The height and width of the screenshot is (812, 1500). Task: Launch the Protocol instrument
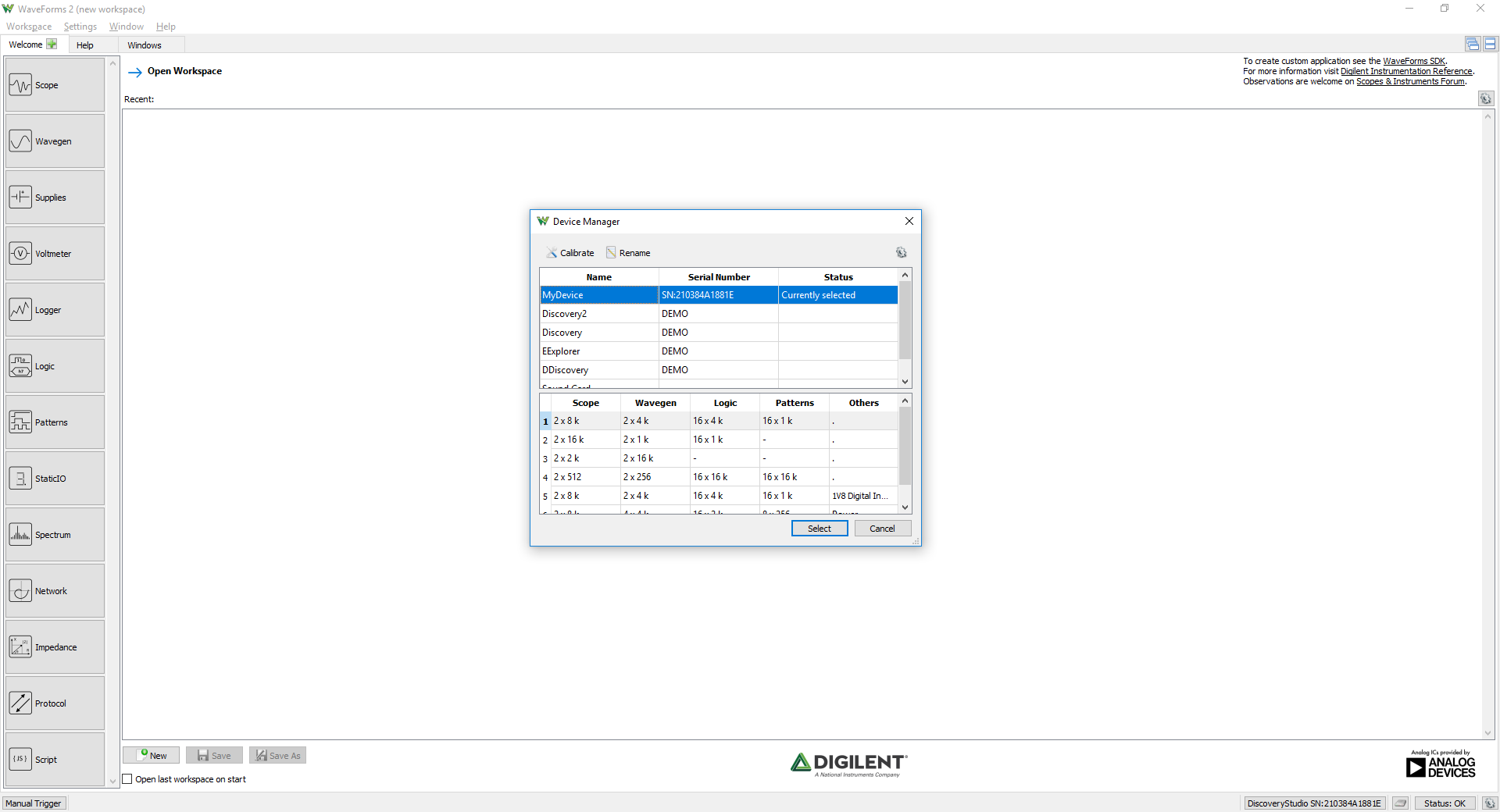coord(55,703)
